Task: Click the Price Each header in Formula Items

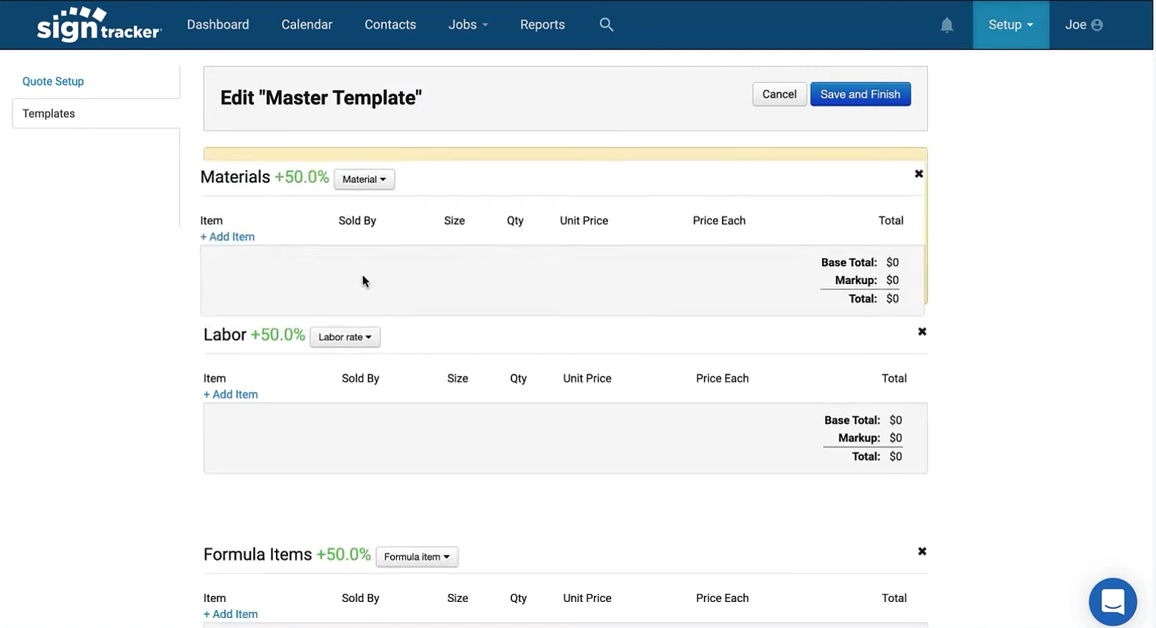Action: point(722,598)
